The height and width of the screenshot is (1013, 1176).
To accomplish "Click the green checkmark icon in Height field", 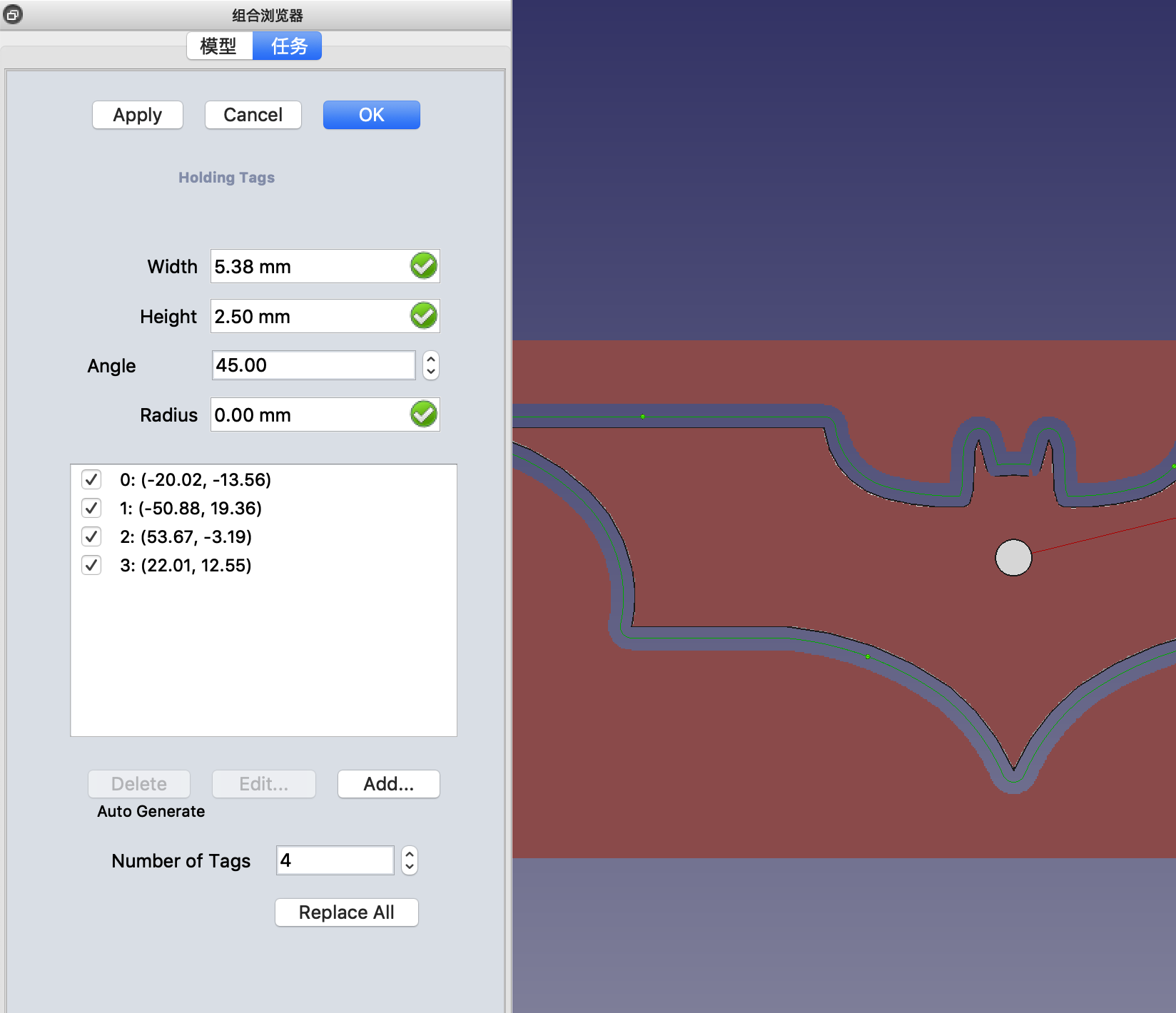I will point(423,316).
